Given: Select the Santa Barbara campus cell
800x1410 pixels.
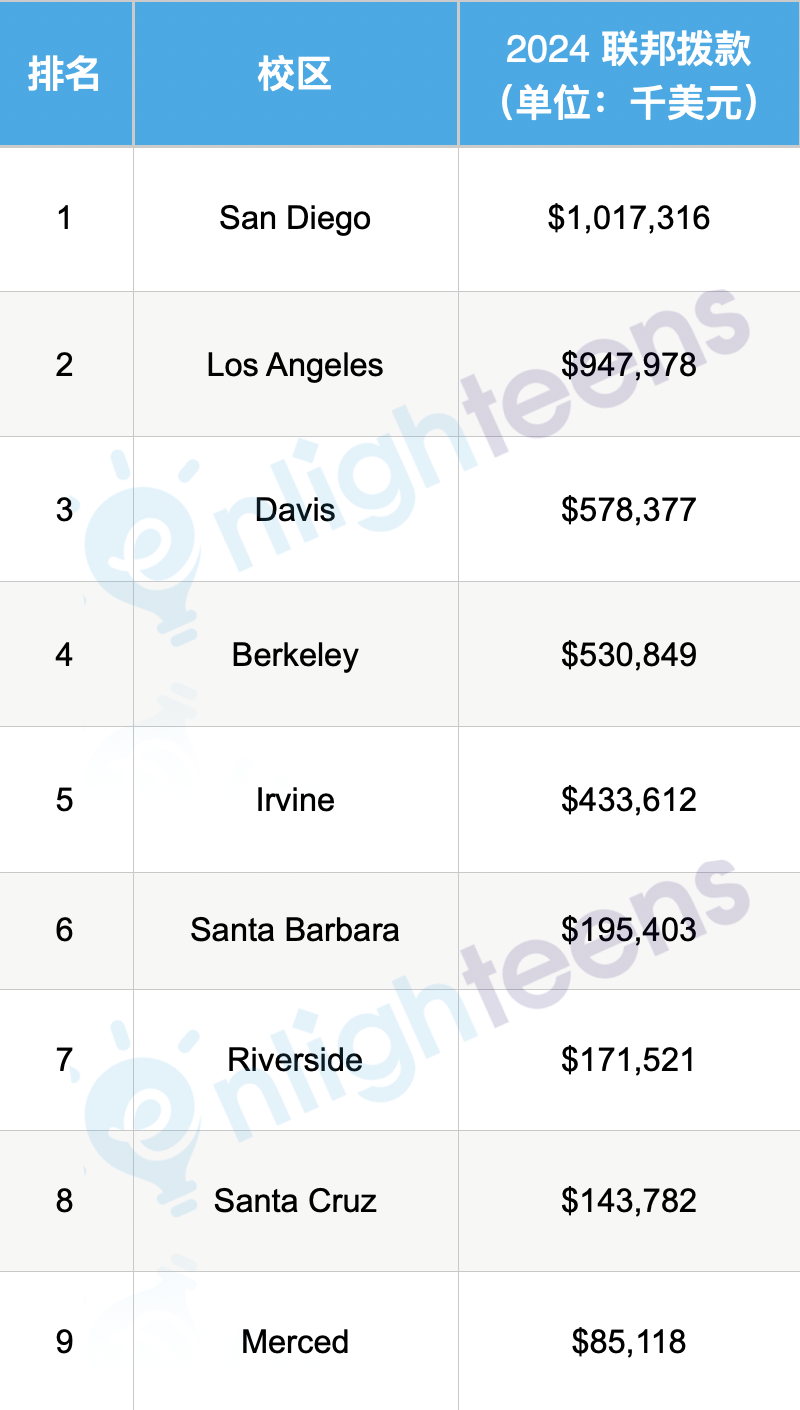Looking at the screenshot, I should point(295,929).
